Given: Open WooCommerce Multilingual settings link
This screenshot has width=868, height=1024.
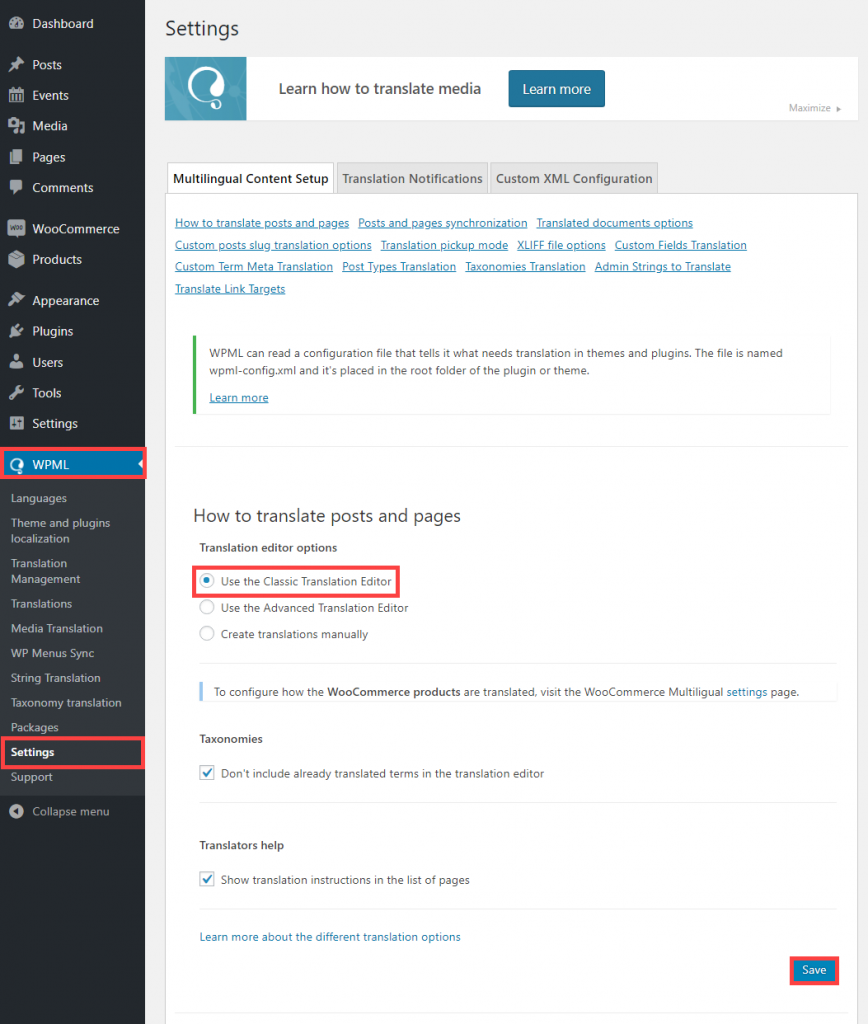Looking at the screenshot, I should (x=747, y=692).
